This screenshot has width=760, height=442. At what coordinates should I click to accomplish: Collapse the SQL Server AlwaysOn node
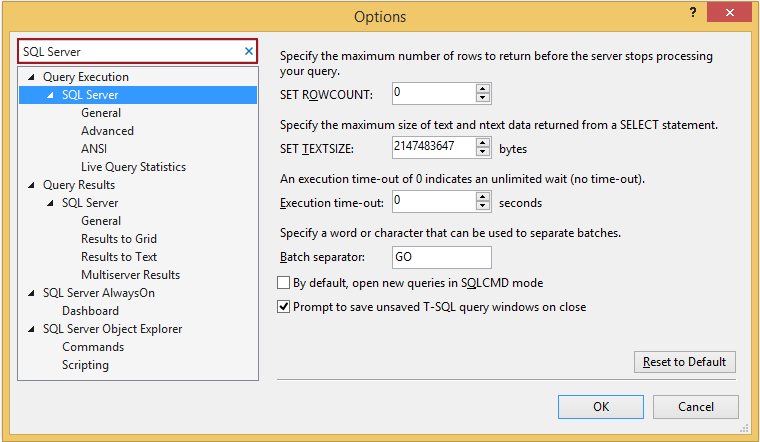(32, 293)
